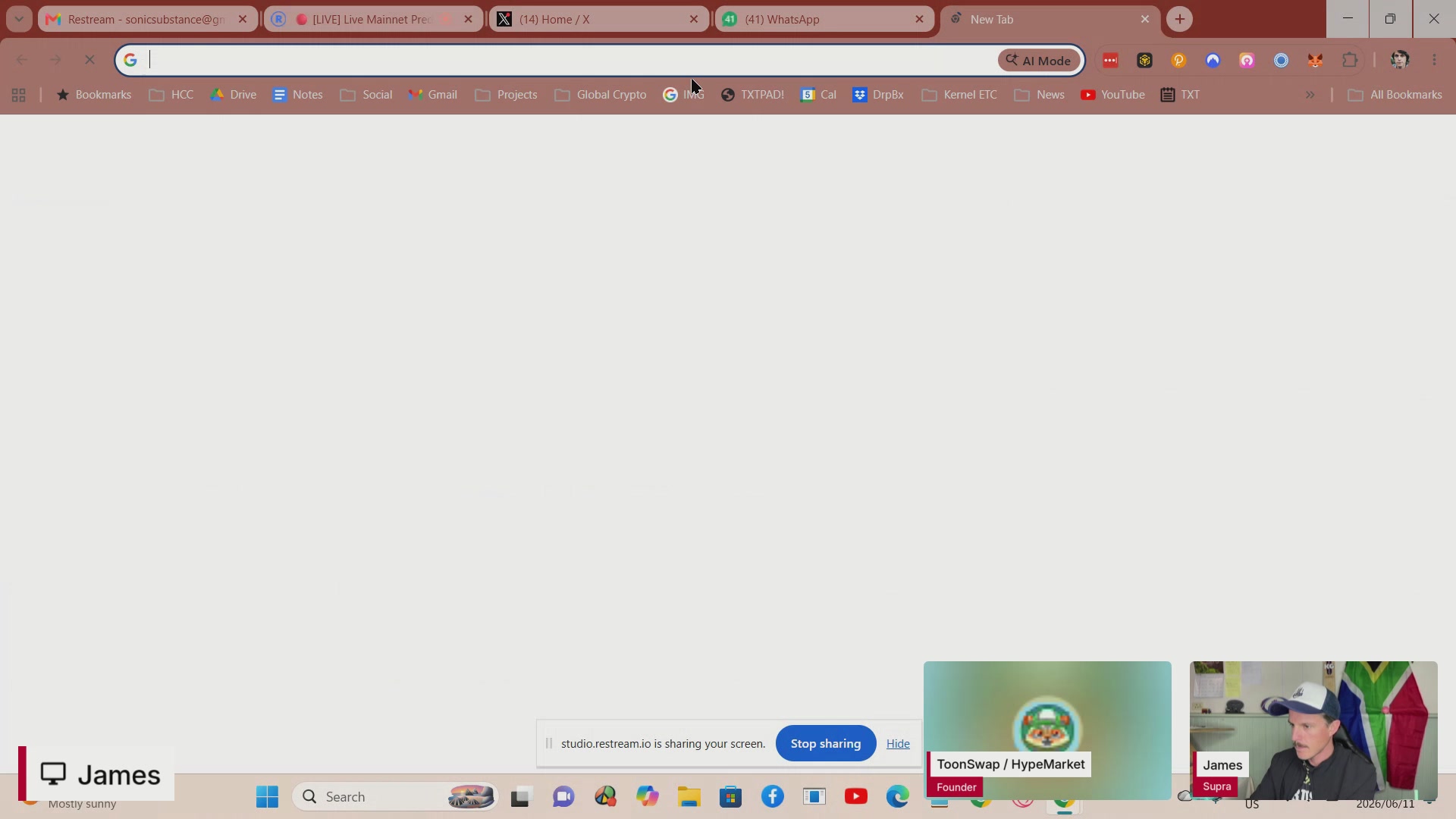Click Stop sharing button
This screenshot has width=1456, height=819.
coord(826,744)
